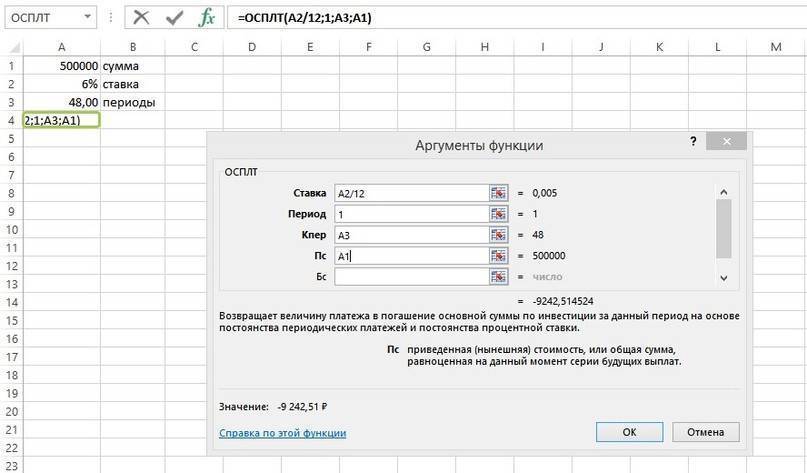
Task: Click into the Ставка input field
Action: click(x=410, y=193)
